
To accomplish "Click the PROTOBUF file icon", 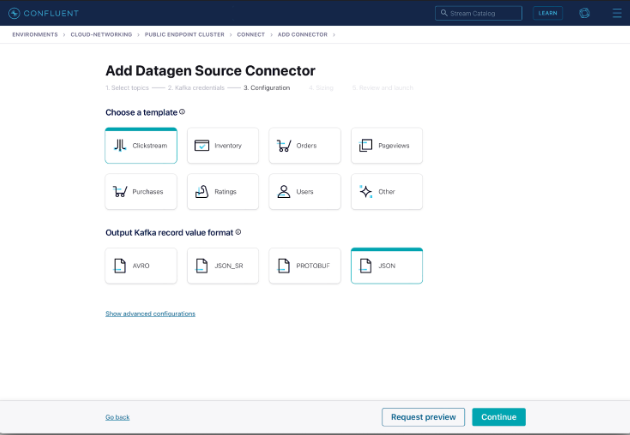I will click(284, 265).
